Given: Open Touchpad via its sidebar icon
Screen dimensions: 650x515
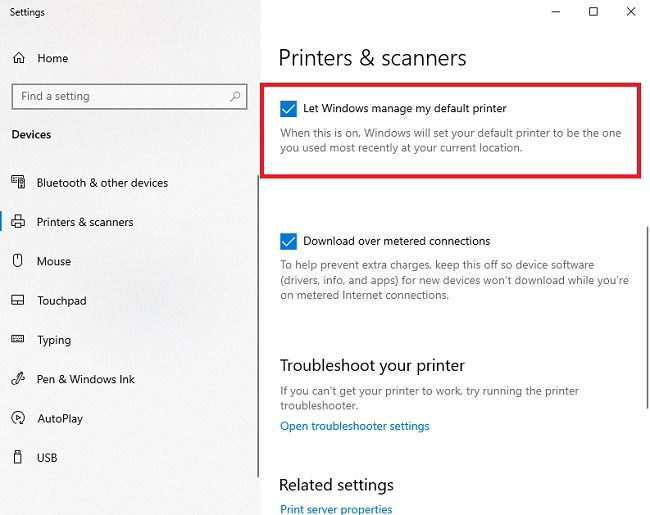Looking at the screenshot, I should pyautogui.click(x=18, y=300).
